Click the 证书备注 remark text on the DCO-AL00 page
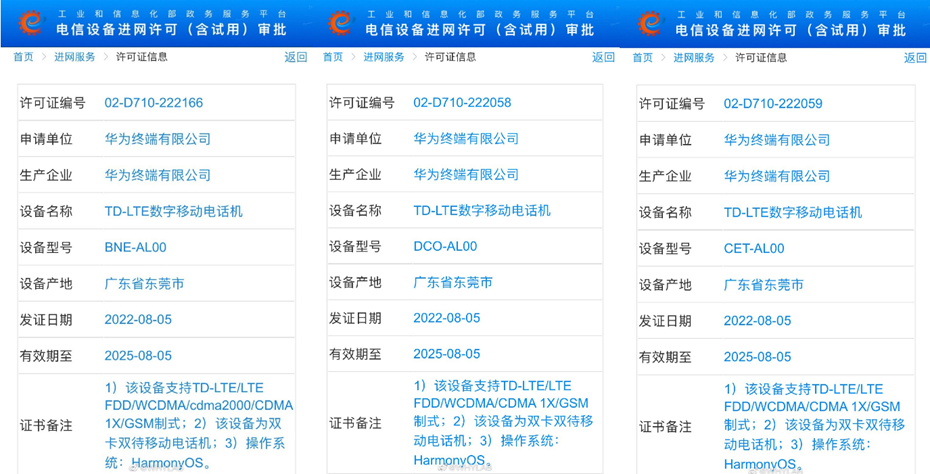This screenshot has height=474, width=930. point(504,423)
